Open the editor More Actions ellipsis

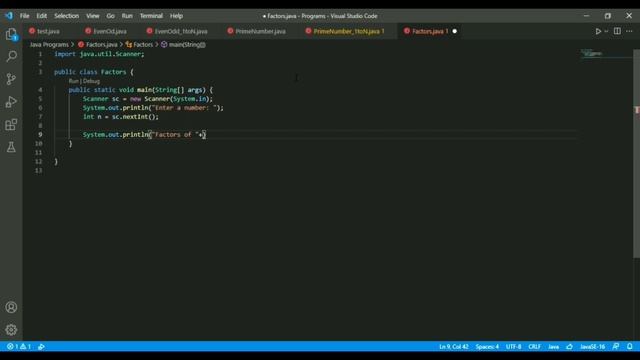629,31
